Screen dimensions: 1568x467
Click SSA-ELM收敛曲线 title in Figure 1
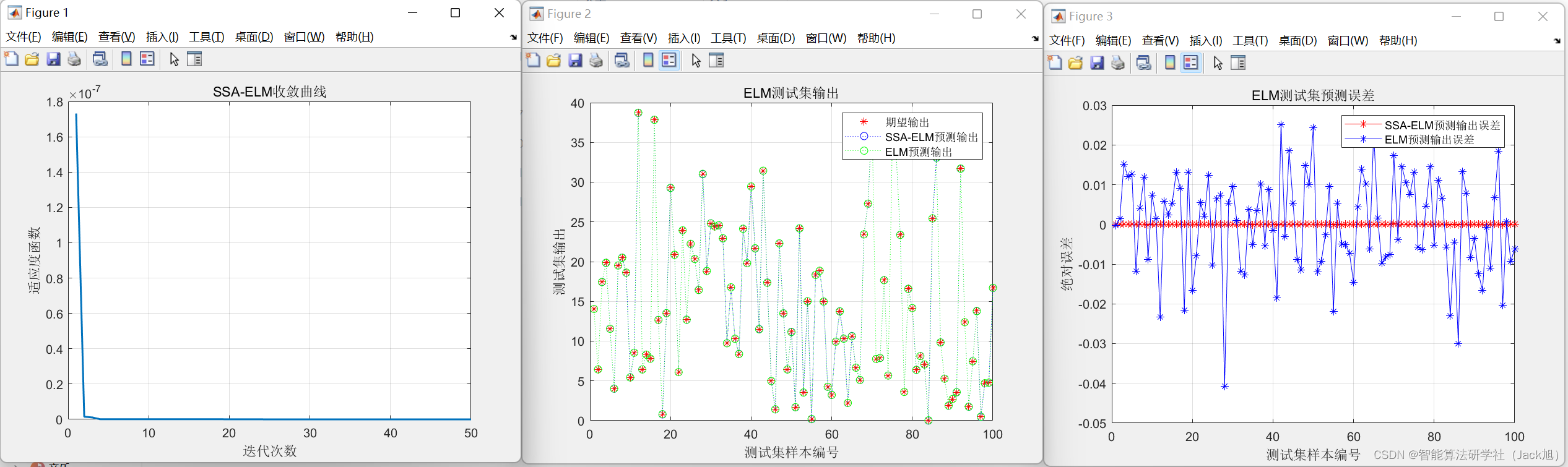[x=270, y=92]
